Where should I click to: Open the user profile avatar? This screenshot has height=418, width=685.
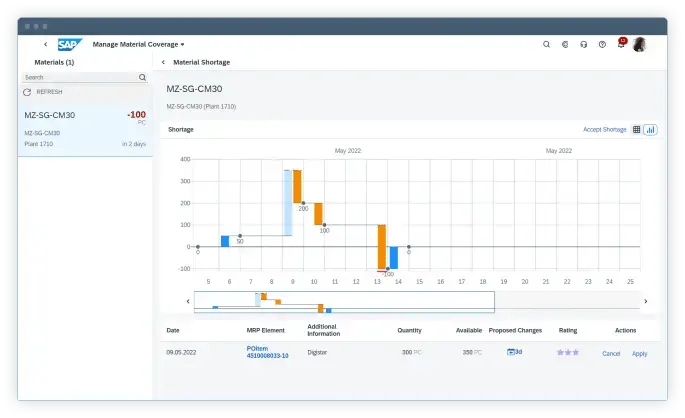640,44
